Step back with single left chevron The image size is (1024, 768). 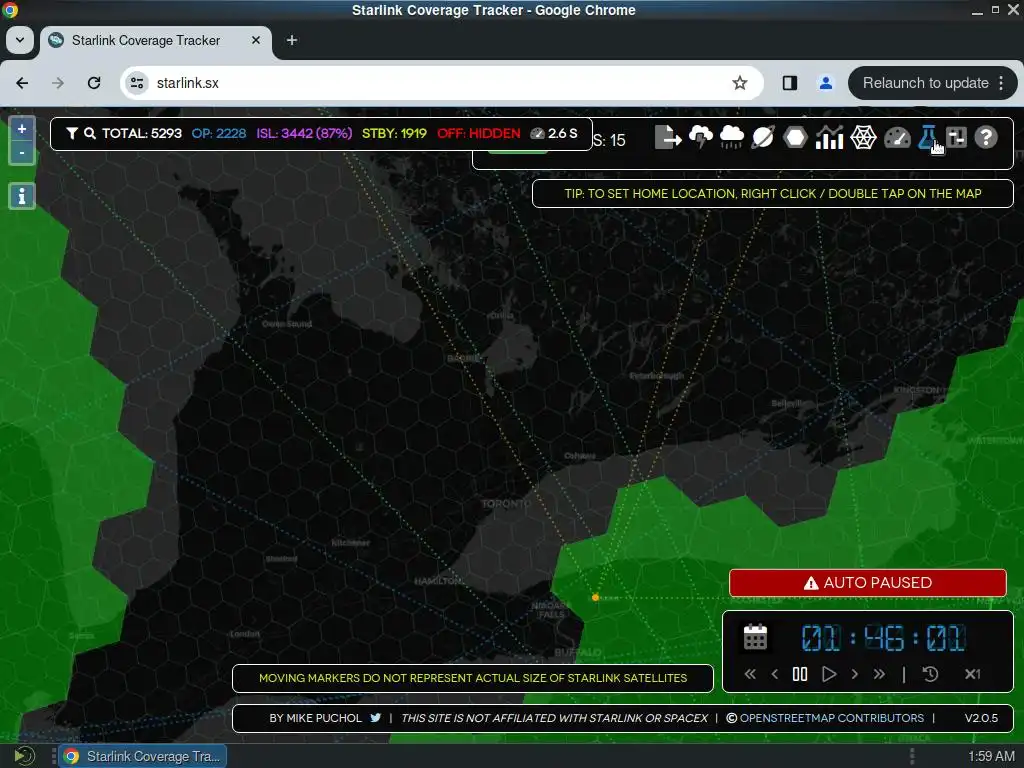[x=775, y=674]
